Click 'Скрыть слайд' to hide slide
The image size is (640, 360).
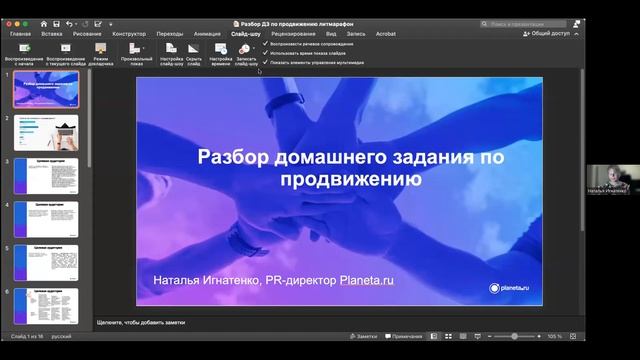coord(193,55)
